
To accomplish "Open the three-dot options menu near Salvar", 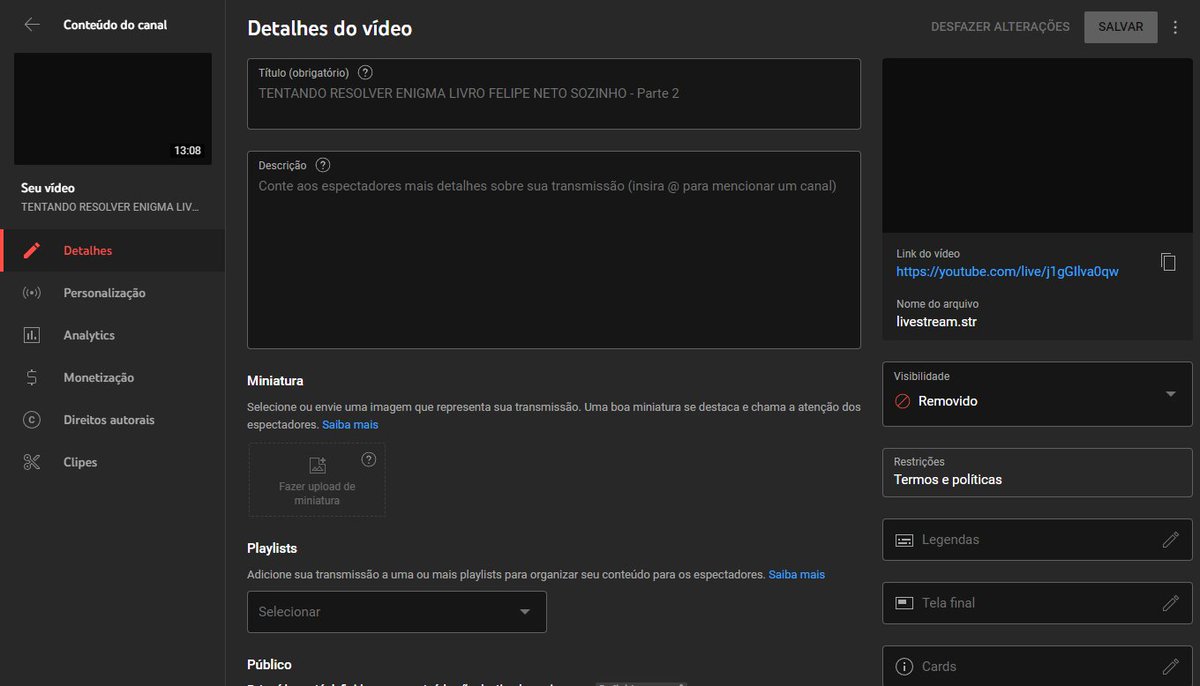I will 1176,27.
